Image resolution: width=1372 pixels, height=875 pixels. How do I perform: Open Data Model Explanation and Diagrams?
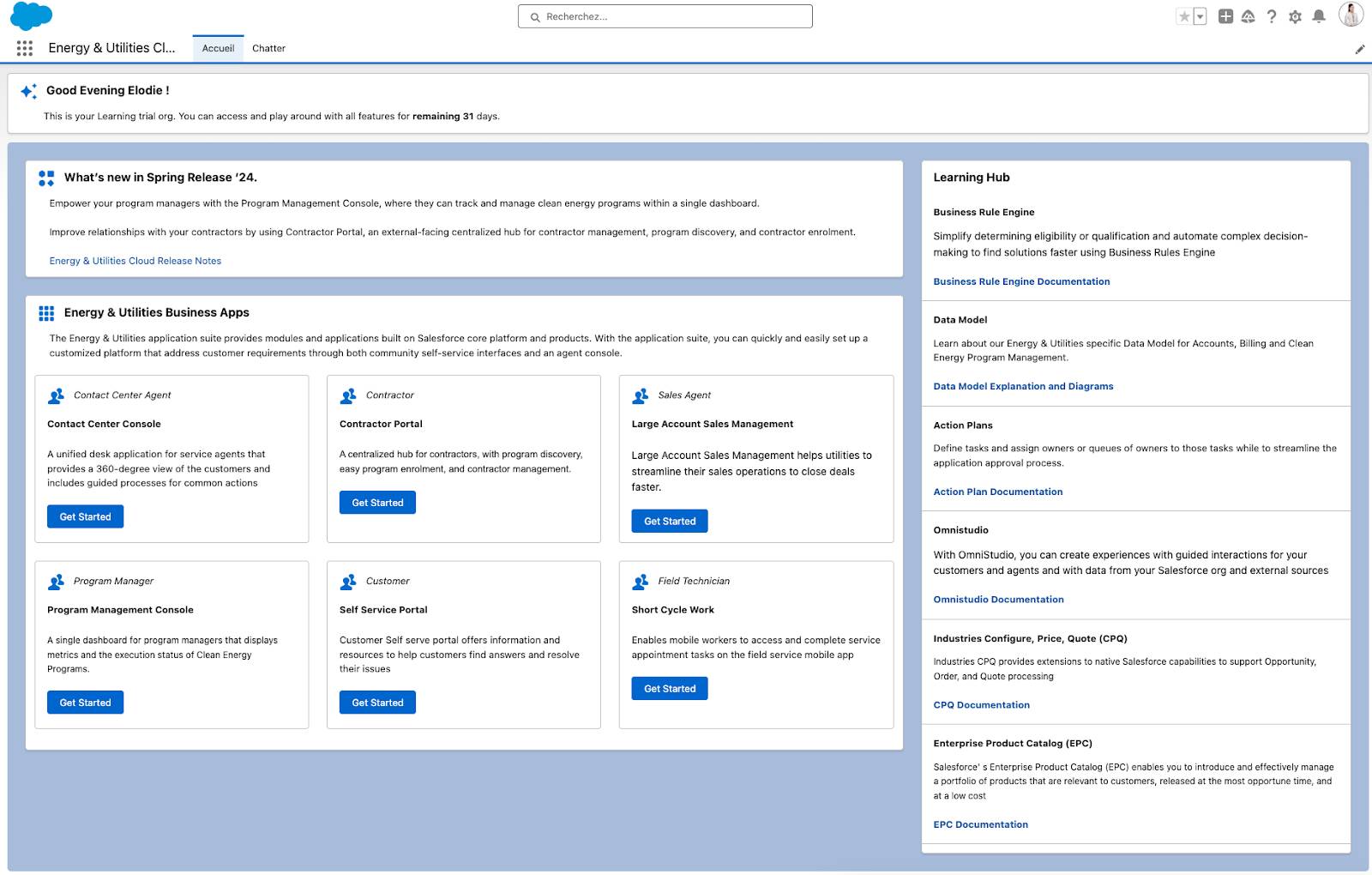(1023, 386)
